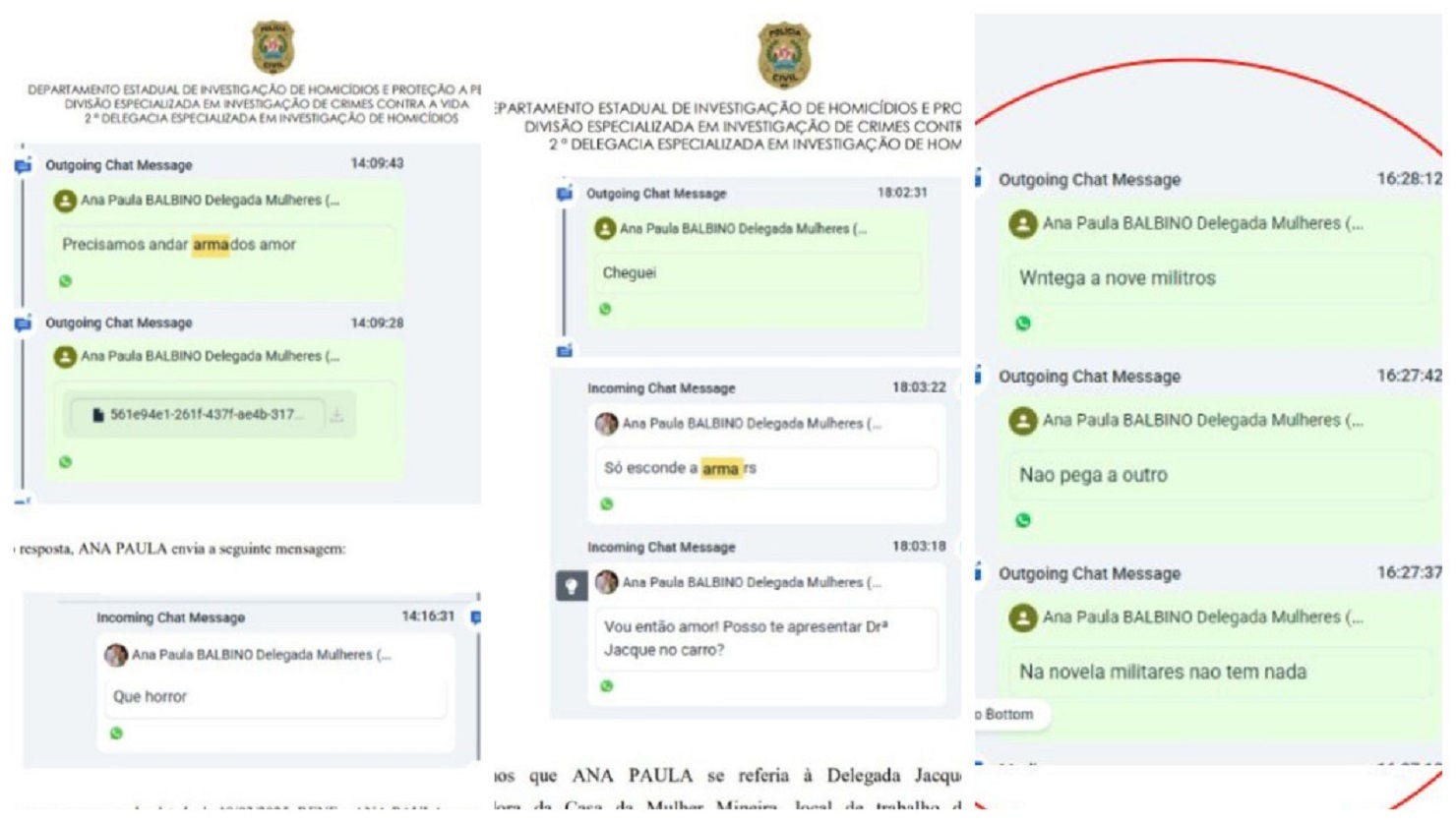Image resolution: width=1456 pixels, height=823 pixels.
Task: Open the 561e94e1-261f-437f attachment file
Action: [x=199, y=415]
